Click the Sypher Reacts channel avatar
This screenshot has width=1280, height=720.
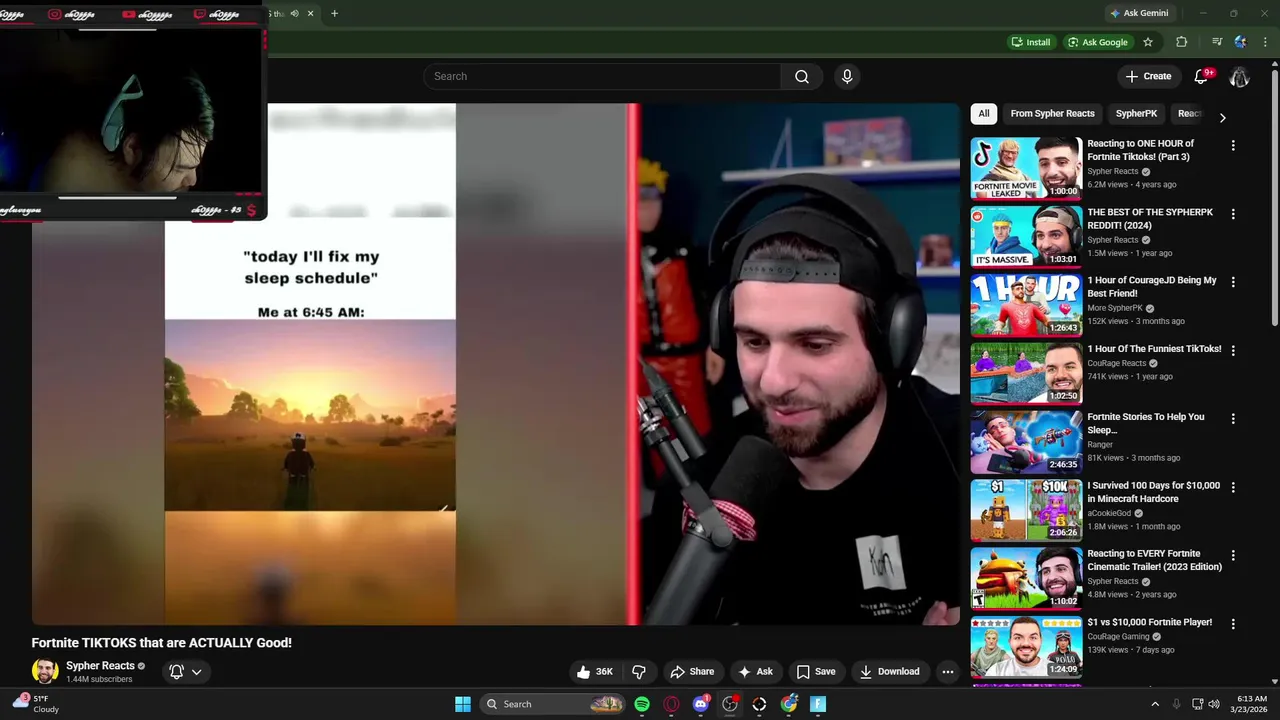(x=45, y=671)
